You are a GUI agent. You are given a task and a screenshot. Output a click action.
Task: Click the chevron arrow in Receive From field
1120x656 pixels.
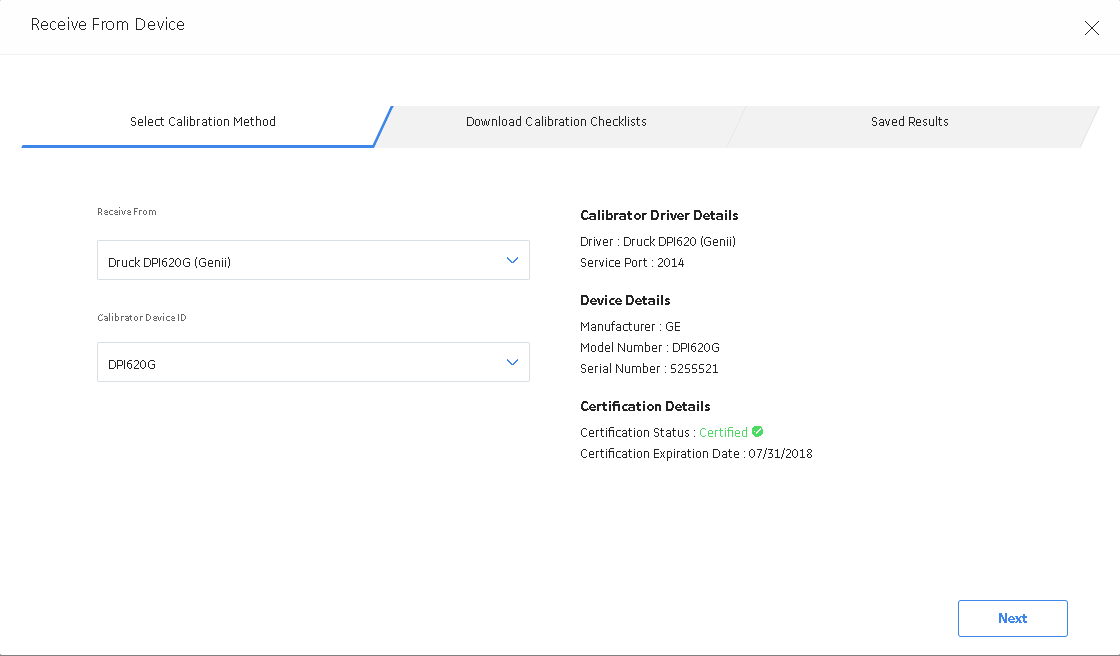[x=512, y=260]
